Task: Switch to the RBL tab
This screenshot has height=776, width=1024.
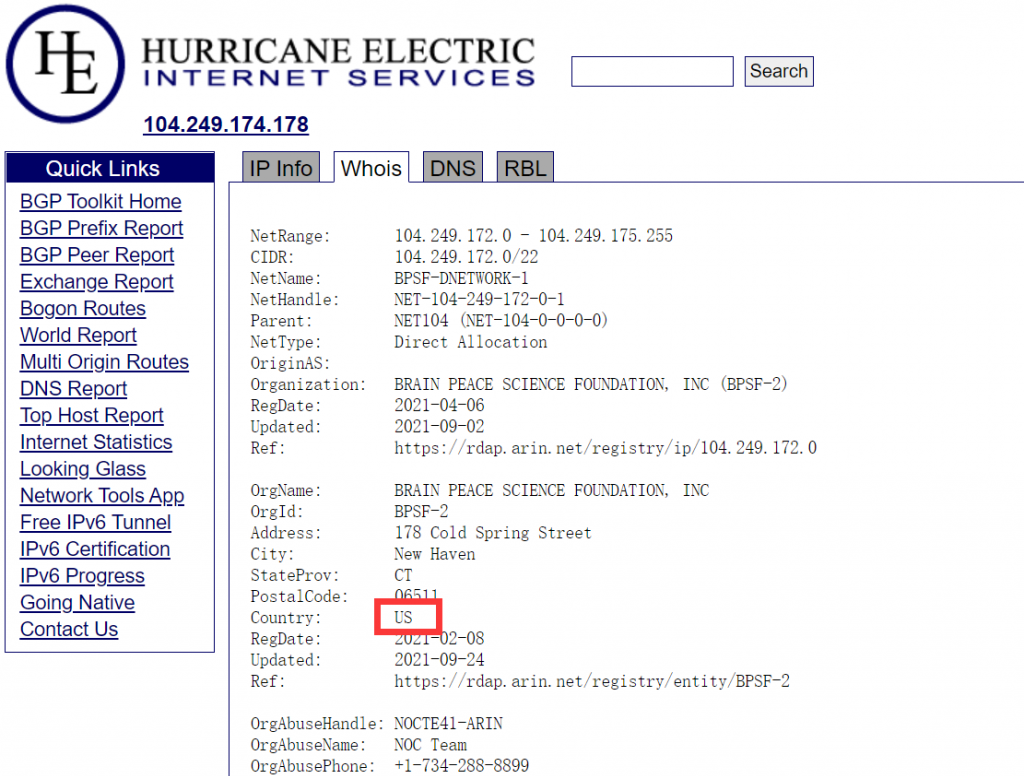Action: pyautogui.click(x=525, y=168)
